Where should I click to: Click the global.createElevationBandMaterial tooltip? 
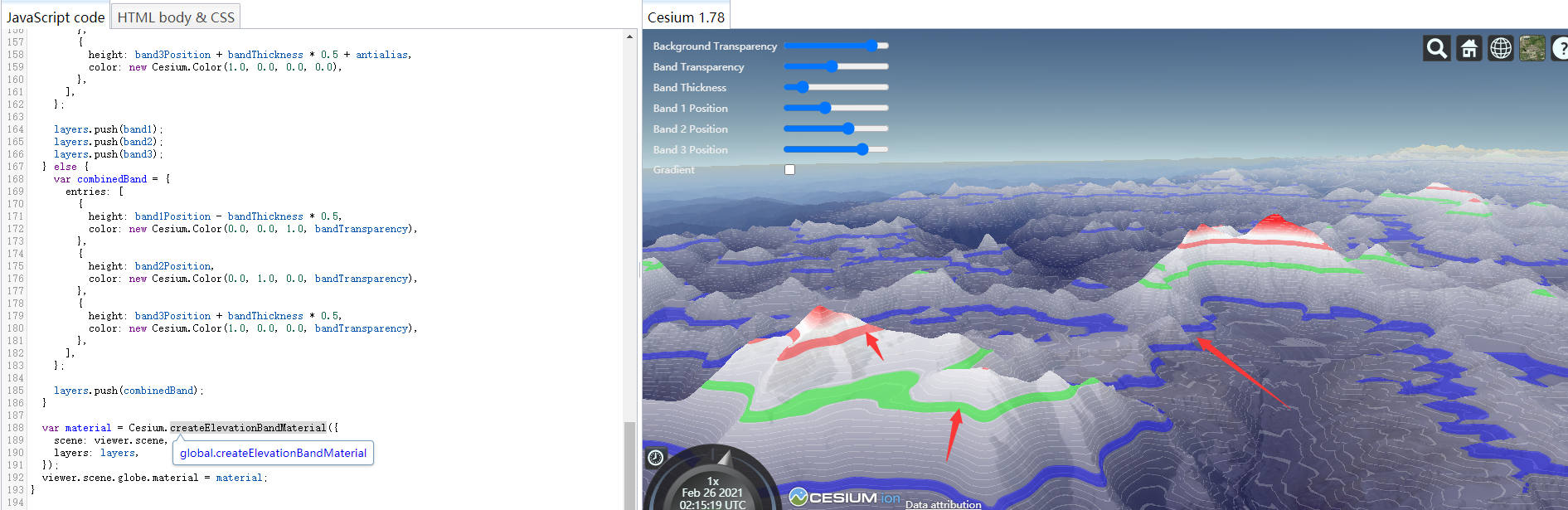[273, 453]
